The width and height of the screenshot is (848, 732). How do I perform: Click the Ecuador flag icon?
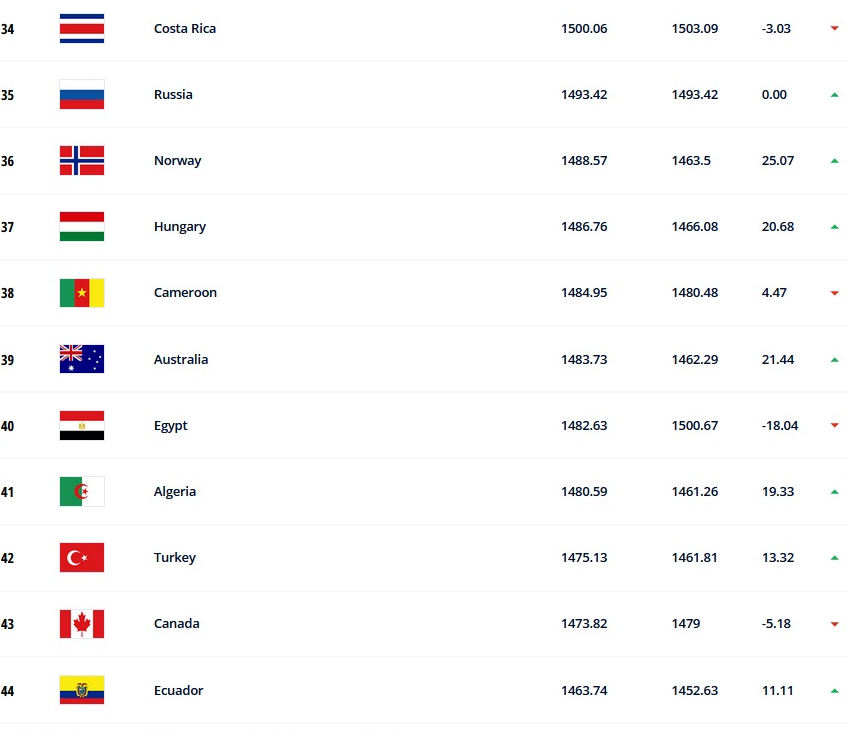tap(82, 690)
